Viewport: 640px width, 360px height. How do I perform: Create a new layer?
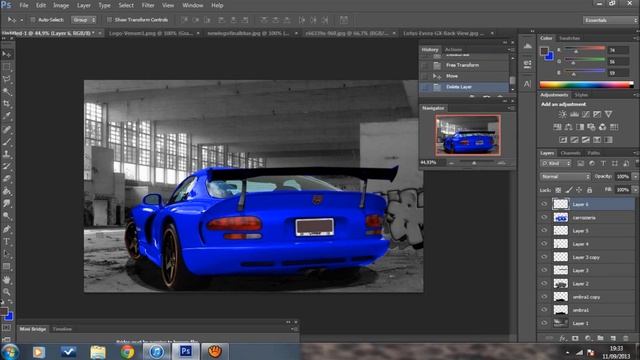(613, 338)
